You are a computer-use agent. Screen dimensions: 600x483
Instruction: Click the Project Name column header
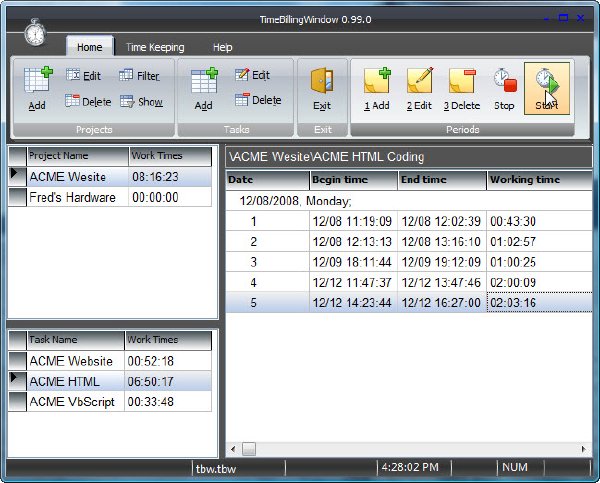click(x=78, y=156)
